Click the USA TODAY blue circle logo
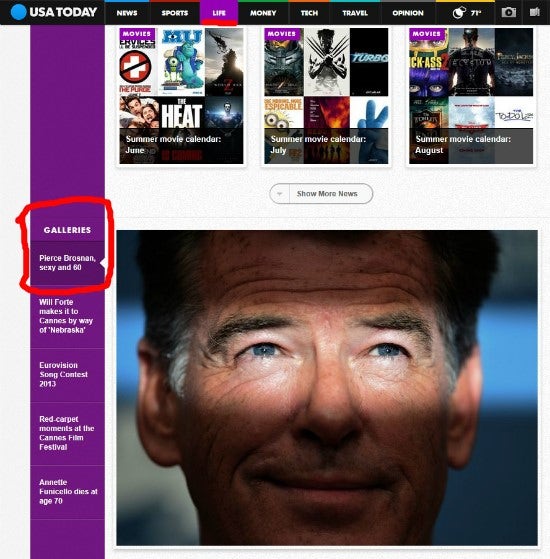The height and width of the screenshot is (559, 550). 18,12
